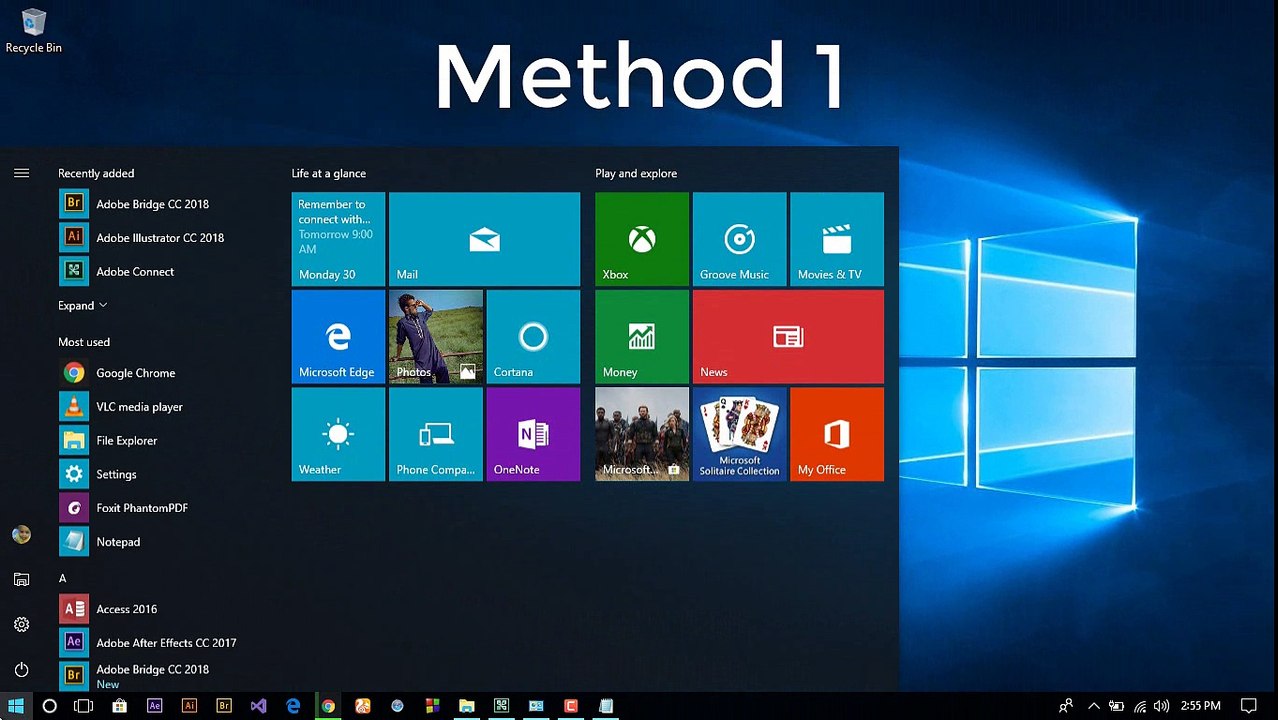Click the Recently added heading

tap(96, 173)
